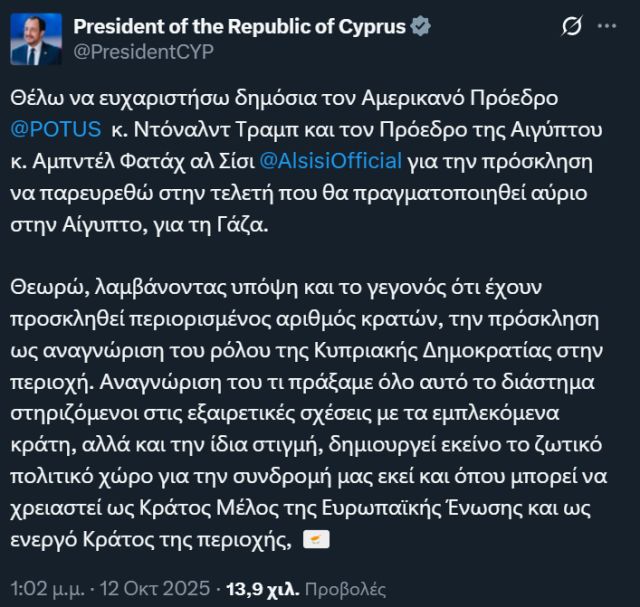Click the Ντόναλντ Τραμπ name text
The width and height of the screenshot is (640, 607).
(x=199, y=129)
